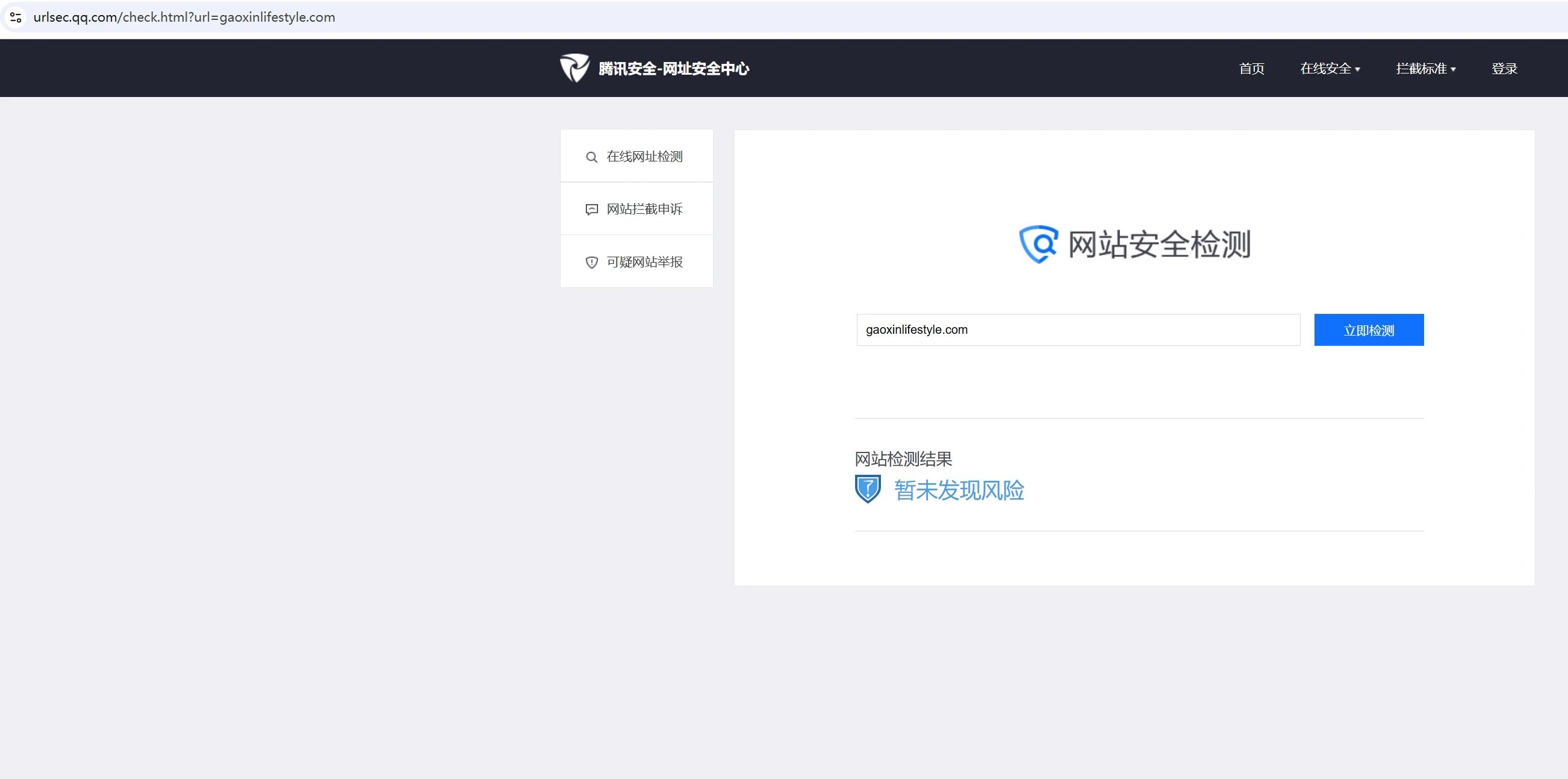The height and width of the screenshot is (779, 1568).
Task: Open the 首页 navigation item
Action: [x=1251, y=69]
